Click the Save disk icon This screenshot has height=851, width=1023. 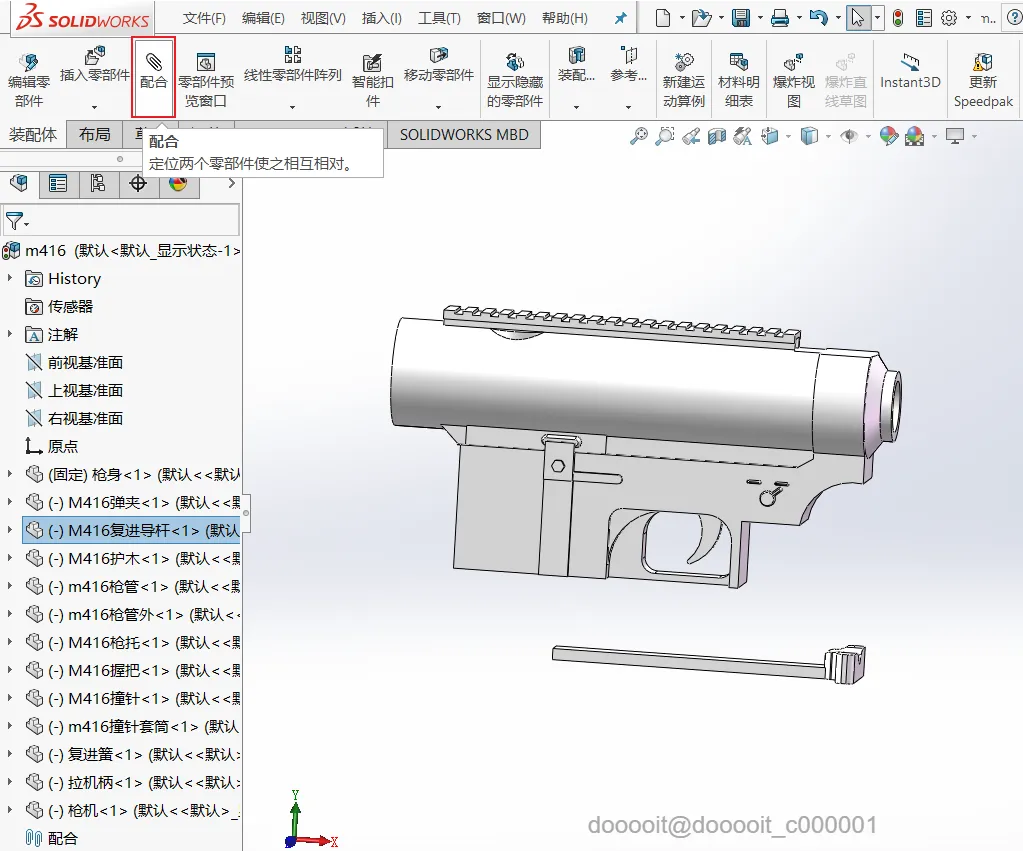click(740, 18)
